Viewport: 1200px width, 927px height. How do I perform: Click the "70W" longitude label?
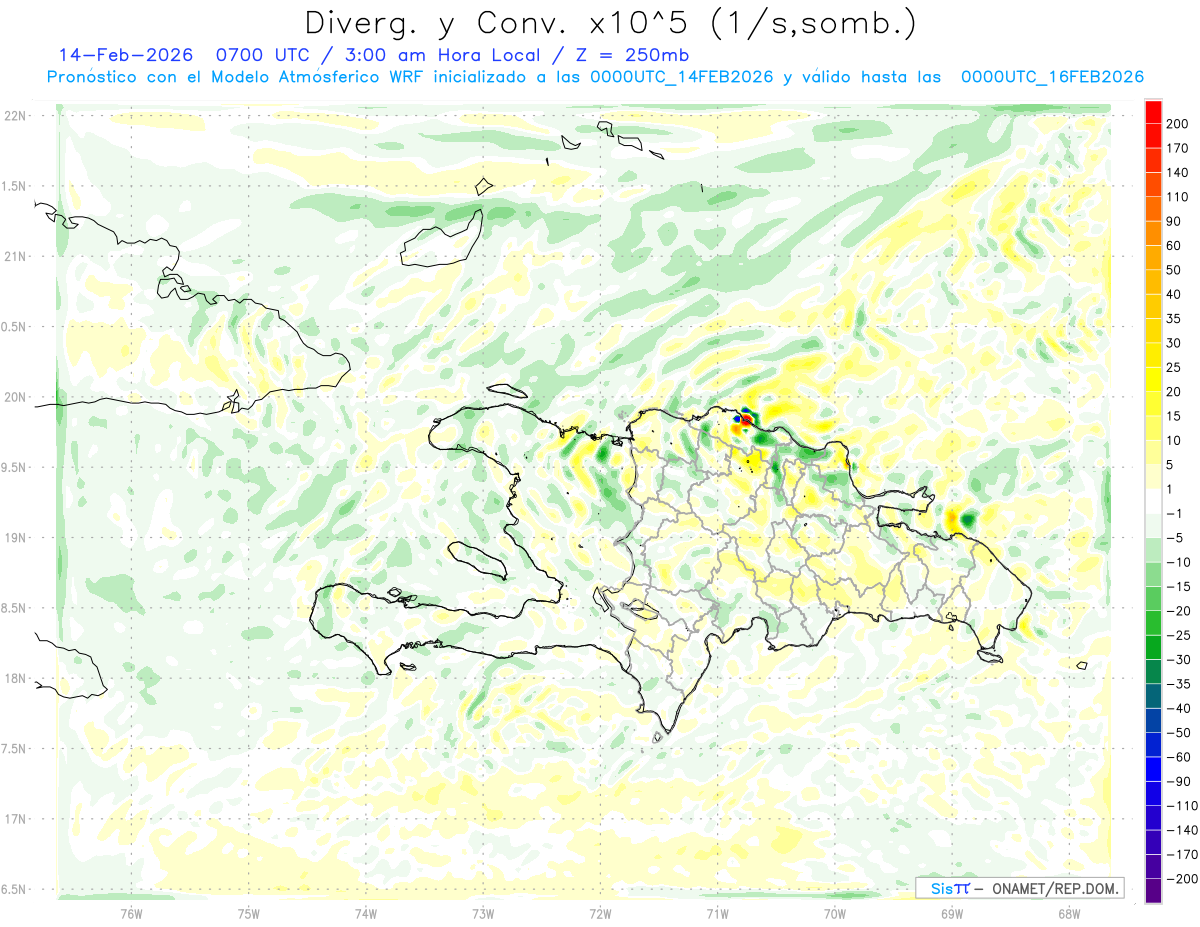835,912
